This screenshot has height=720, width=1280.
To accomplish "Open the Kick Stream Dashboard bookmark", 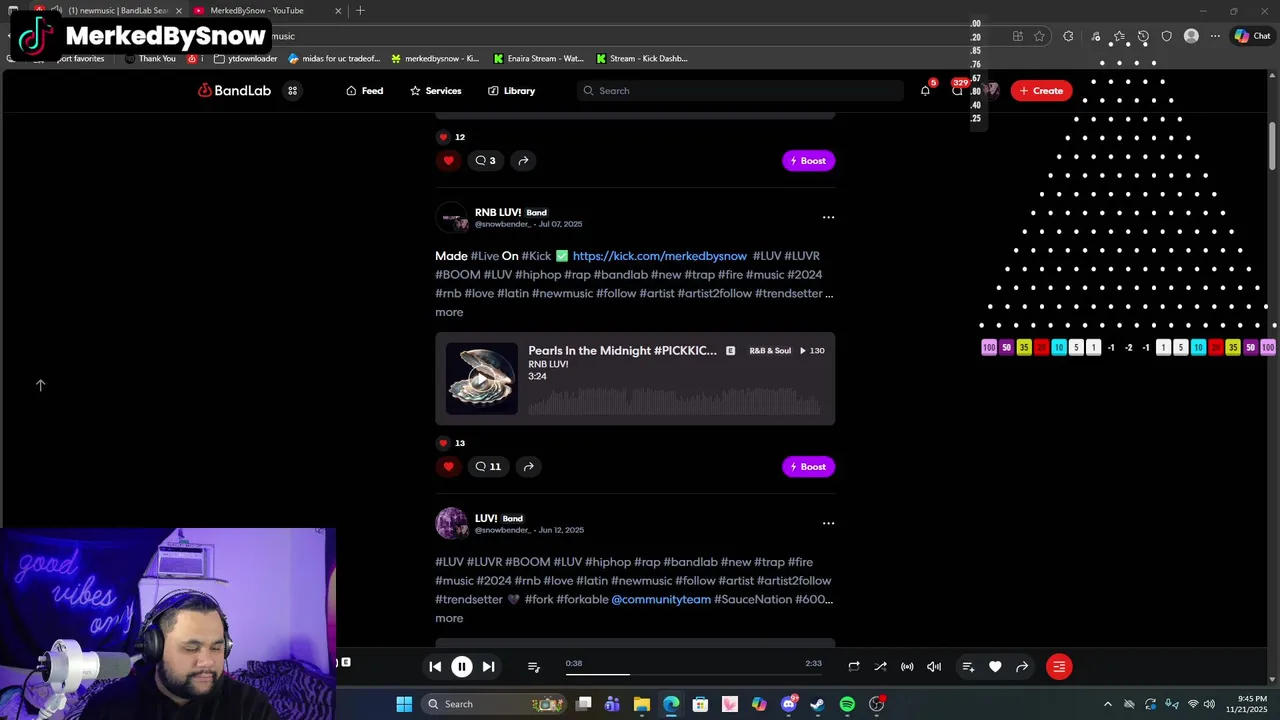I will point(641,59).
